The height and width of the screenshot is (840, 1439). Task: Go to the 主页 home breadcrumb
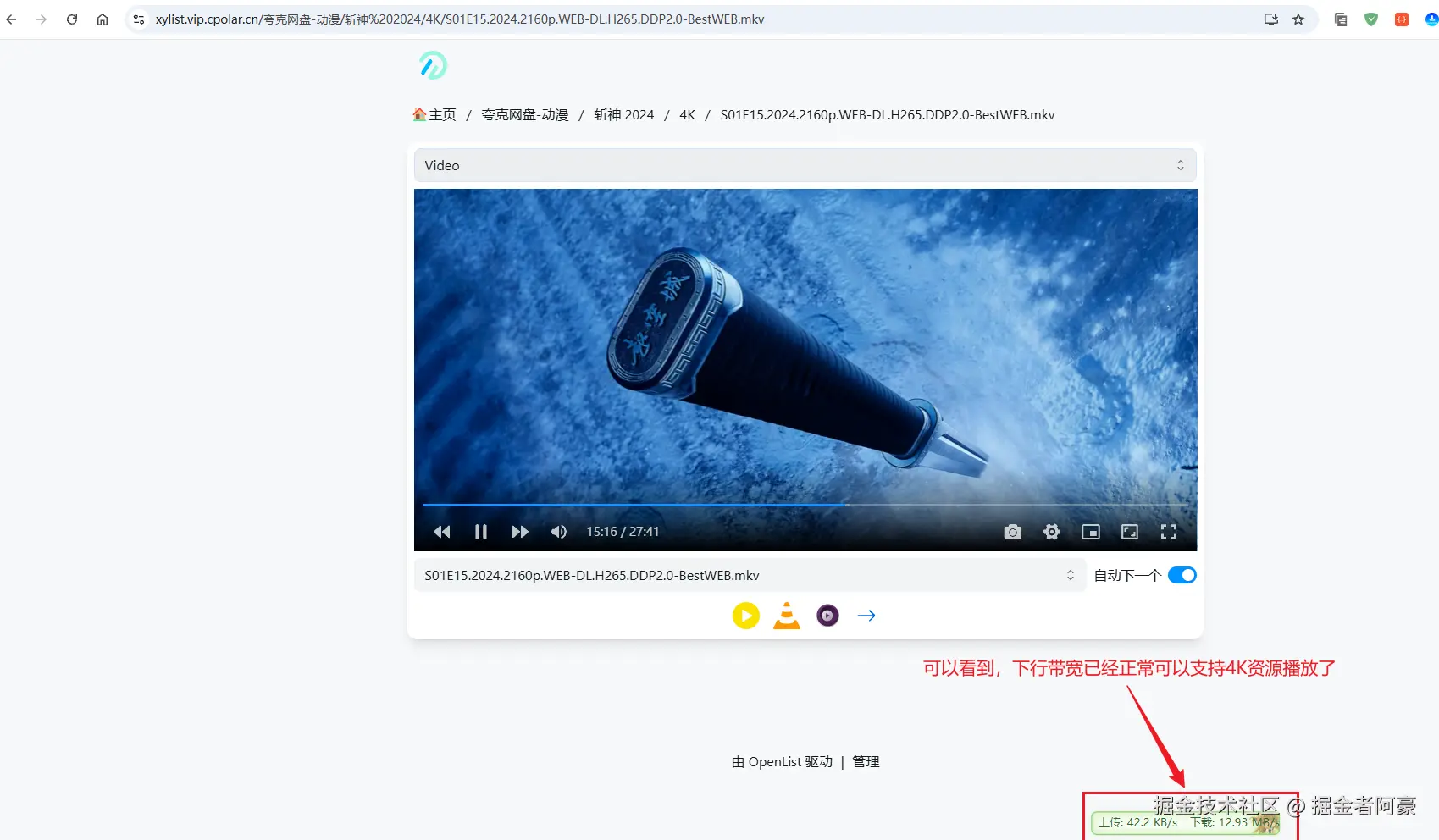coord(434,115)
